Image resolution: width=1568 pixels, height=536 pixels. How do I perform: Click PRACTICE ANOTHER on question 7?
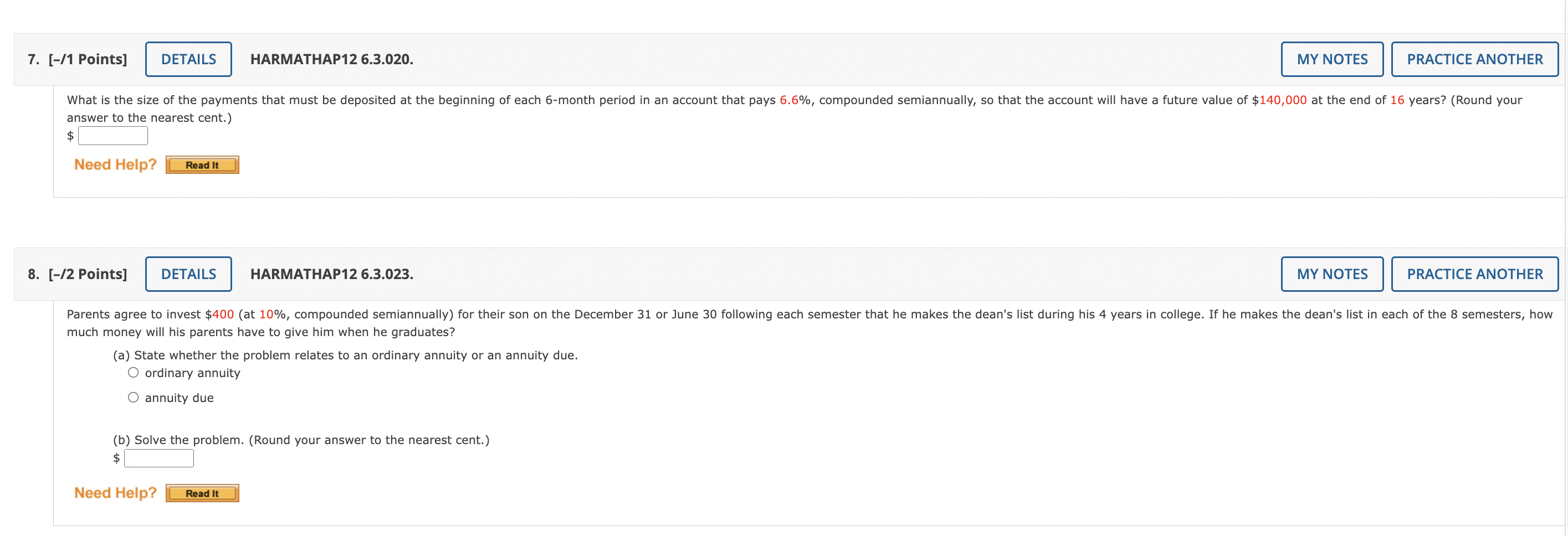tap(1474, 58)
